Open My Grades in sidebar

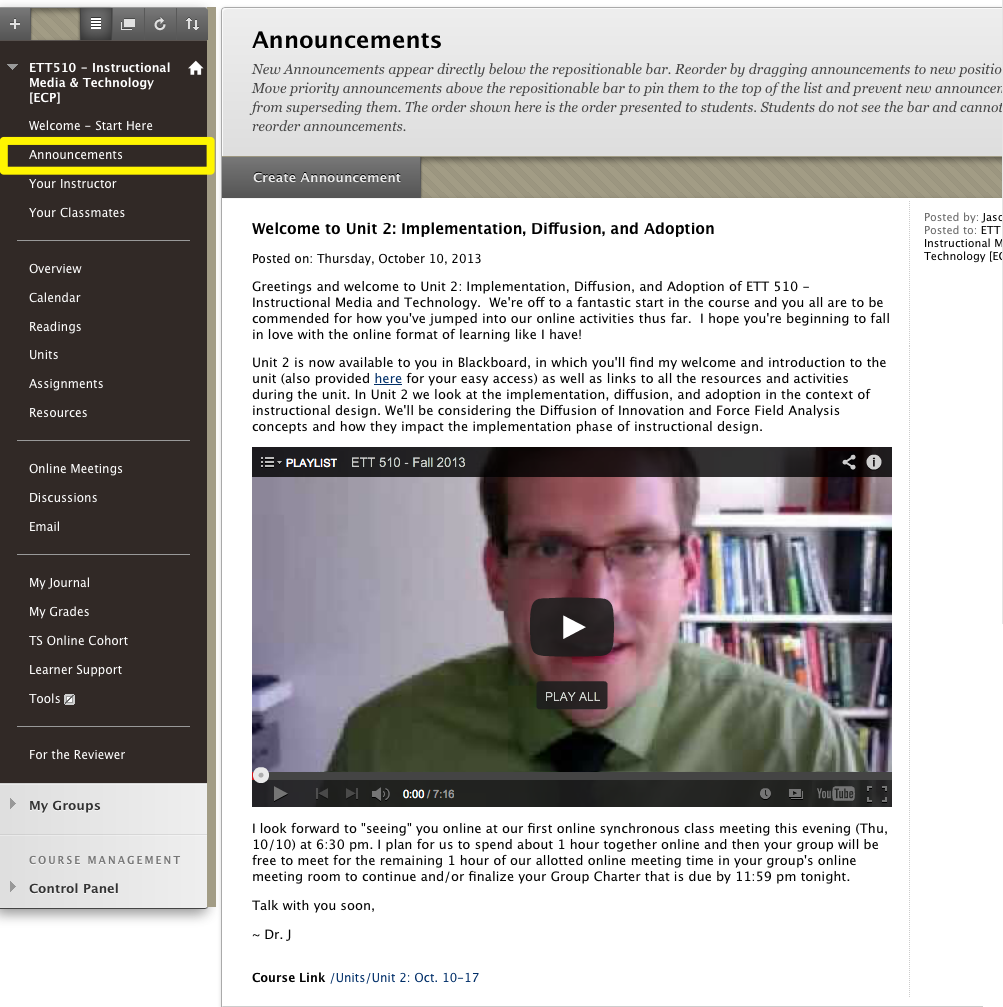[59, 611]
